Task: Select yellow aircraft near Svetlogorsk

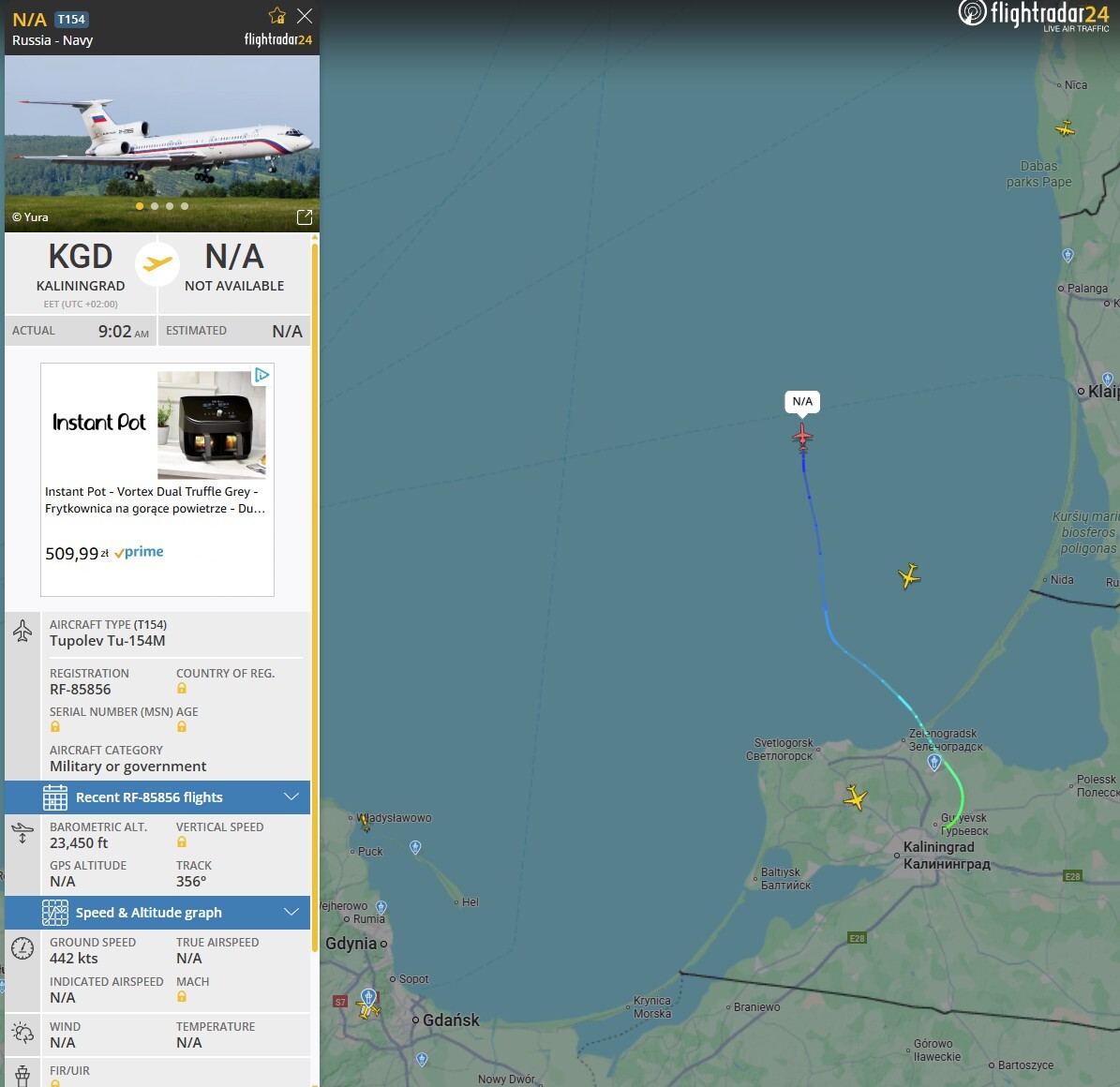Action: coord(855,797)
